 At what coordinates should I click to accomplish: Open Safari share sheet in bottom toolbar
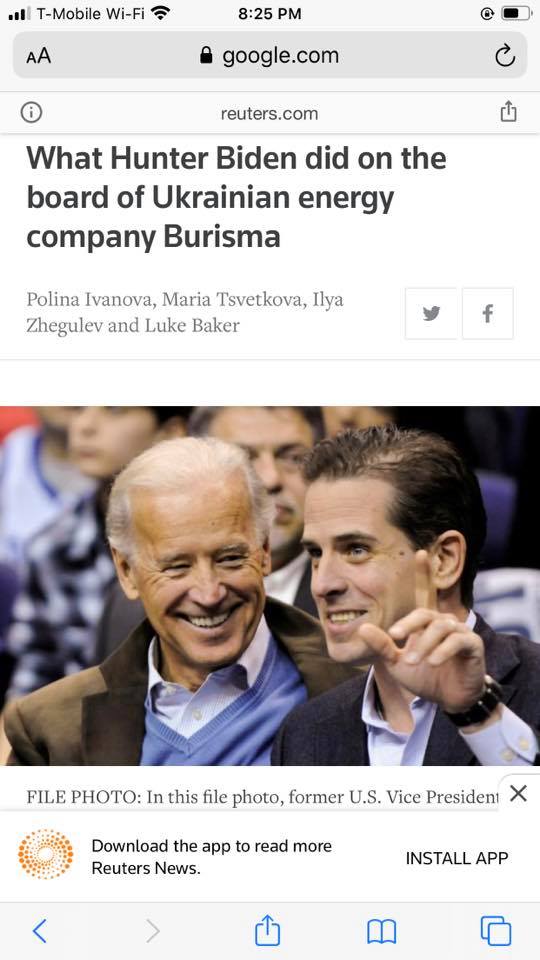[268, 929]
